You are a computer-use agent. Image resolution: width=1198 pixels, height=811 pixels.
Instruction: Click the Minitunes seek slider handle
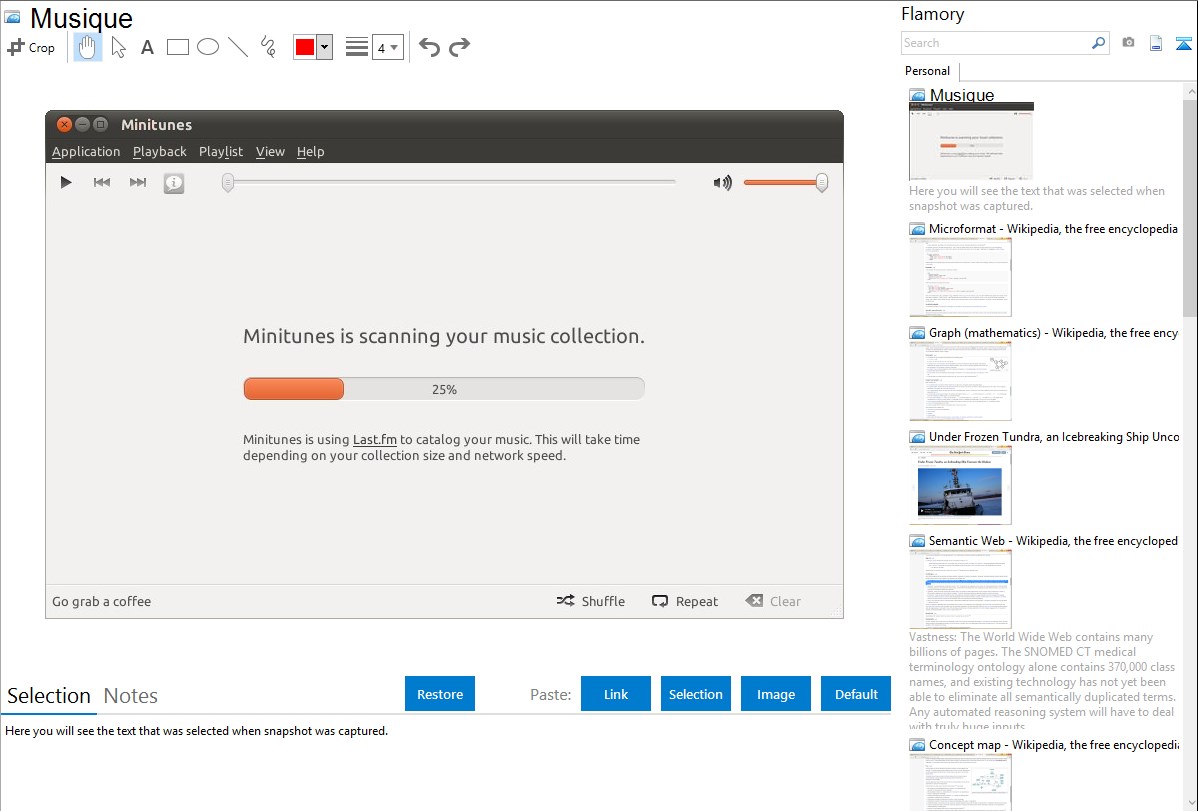228,183
